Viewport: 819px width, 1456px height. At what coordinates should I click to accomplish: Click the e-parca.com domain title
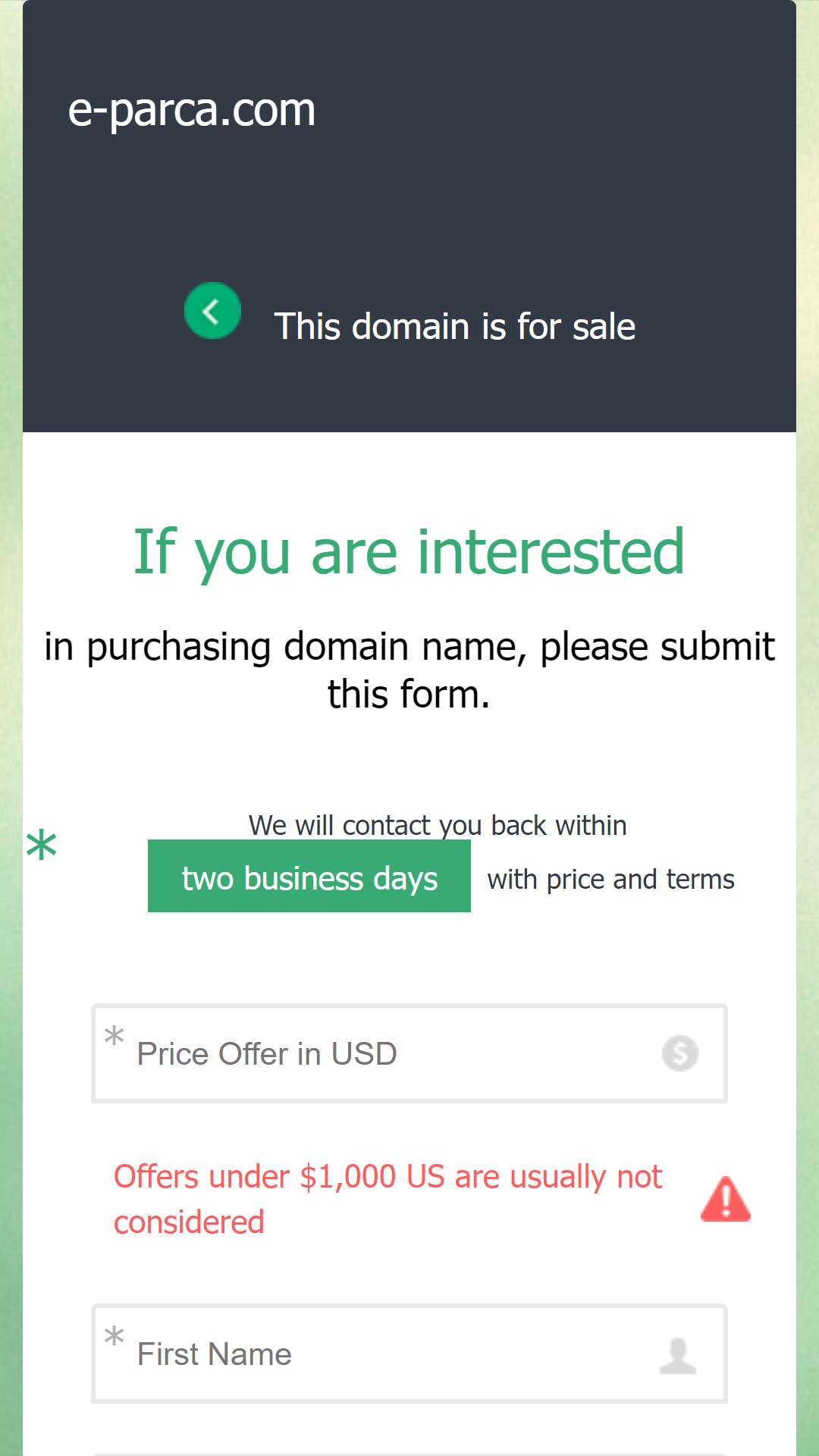tap(192, 111)
